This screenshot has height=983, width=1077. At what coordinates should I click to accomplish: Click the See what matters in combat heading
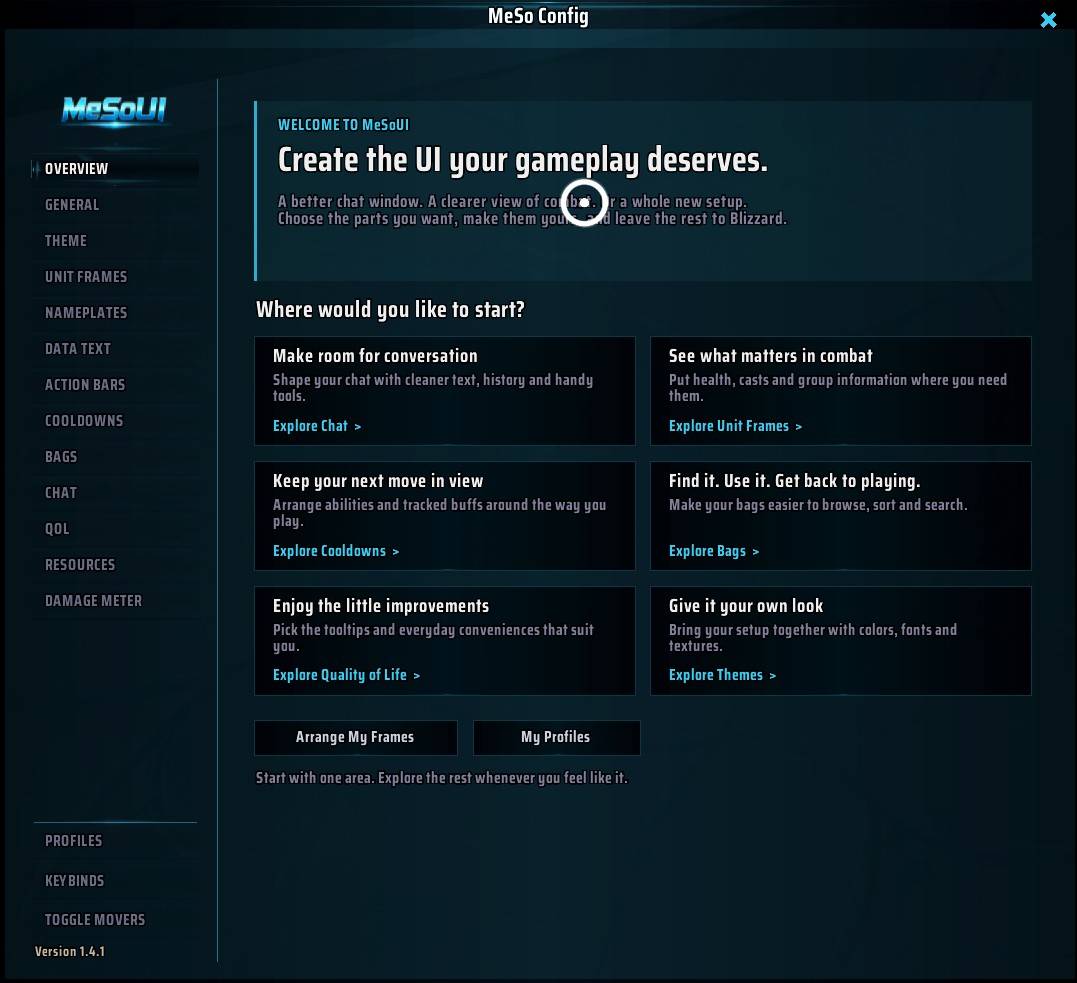(x=771, y=356)
